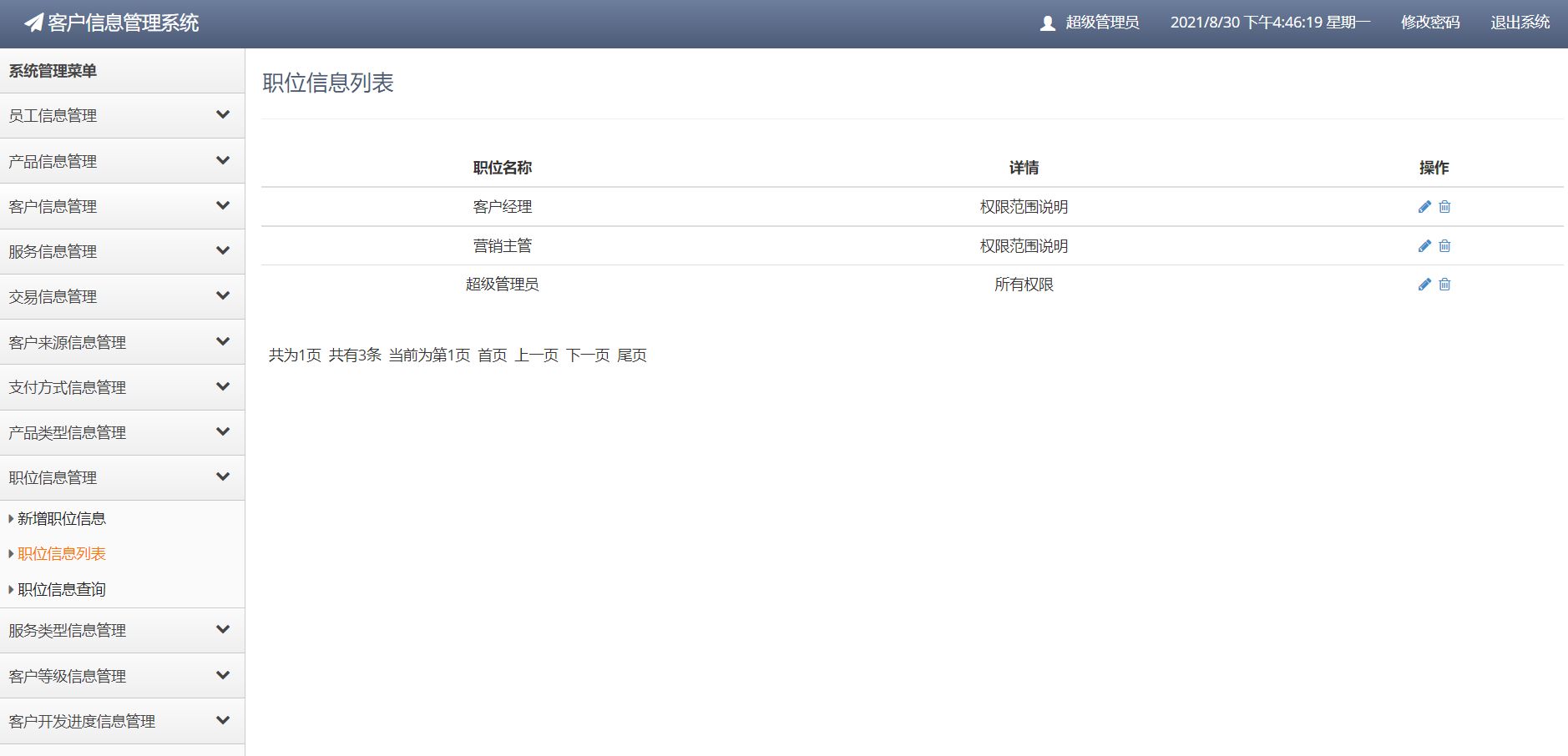Click the 系统管理菜单 sidebar heading
Image resolution: width=1568 pixels, height=756 pixels.
pyautogui.click(x=53, y=71)
